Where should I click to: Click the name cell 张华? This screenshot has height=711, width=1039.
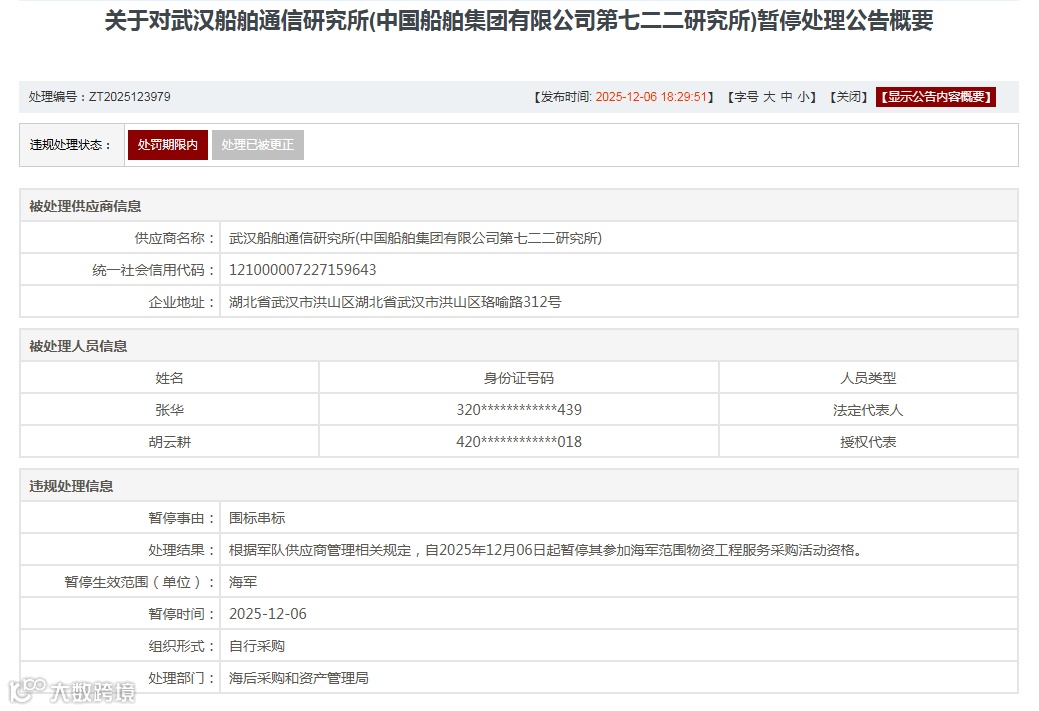[170, 410]
